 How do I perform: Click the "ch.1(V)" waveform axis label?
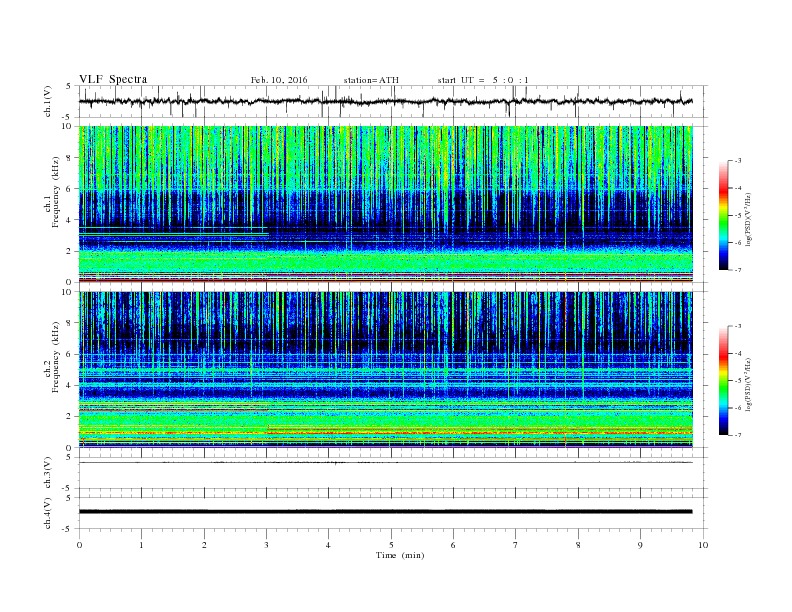pos(47,101)
